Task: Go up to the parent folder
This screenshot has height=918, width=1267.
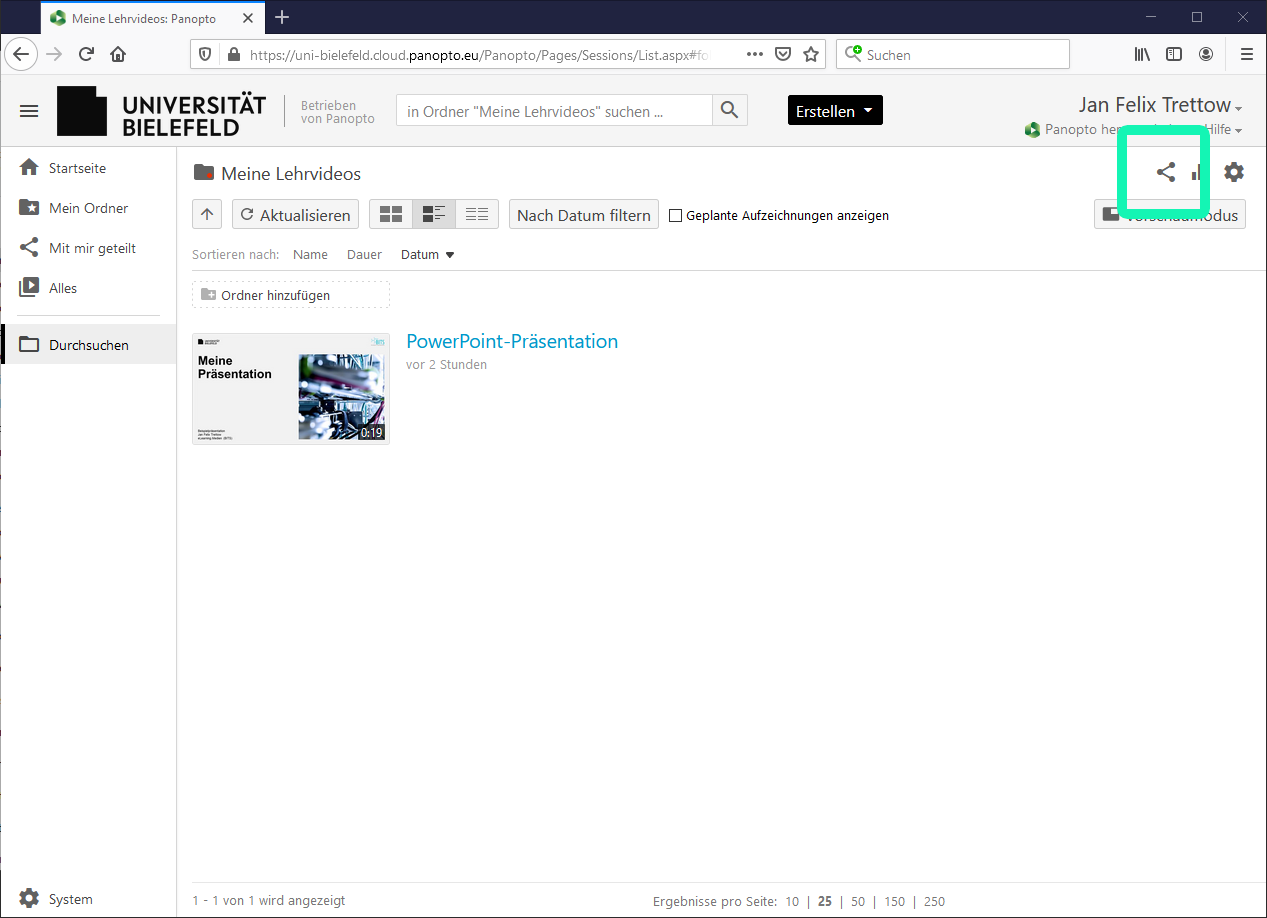Action: pos(207,215)
